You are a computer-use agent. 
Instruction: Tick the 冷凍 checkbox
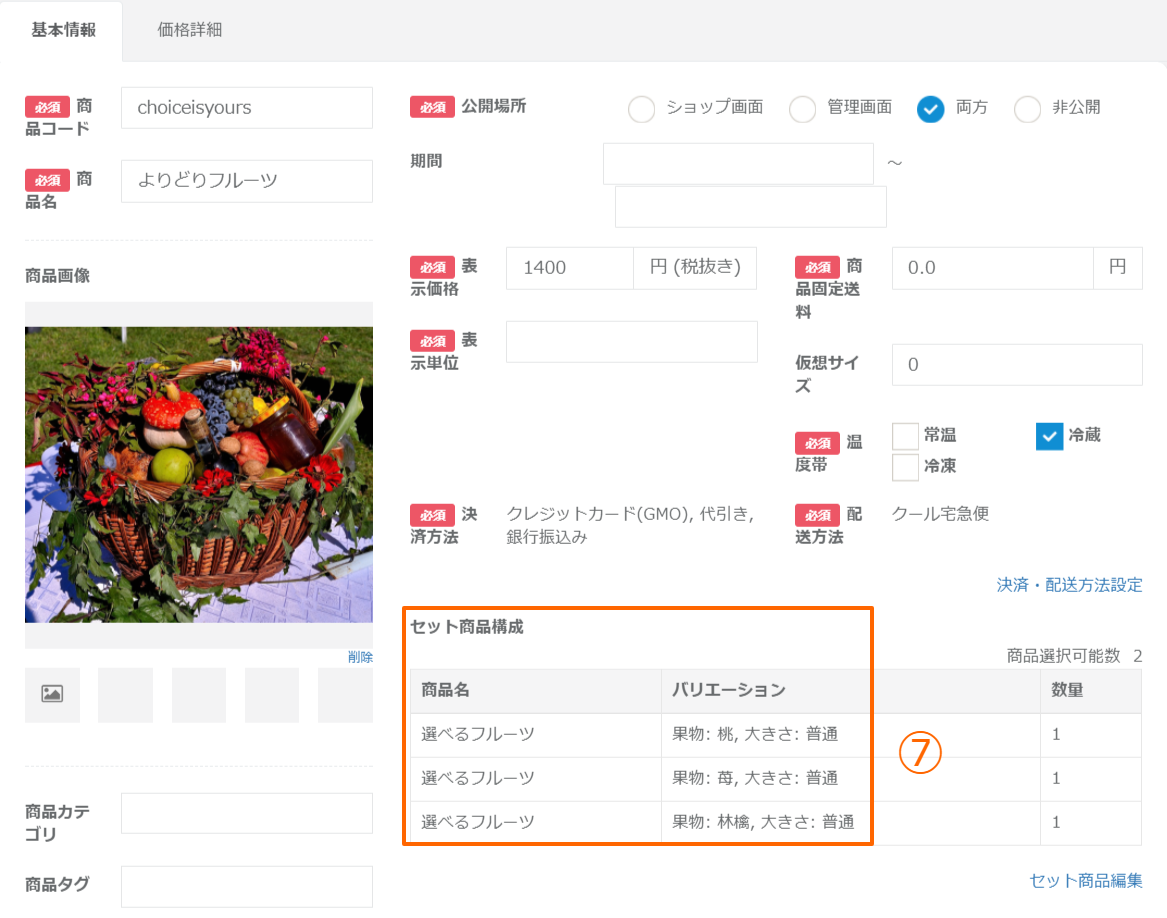(x=905, y=467)
